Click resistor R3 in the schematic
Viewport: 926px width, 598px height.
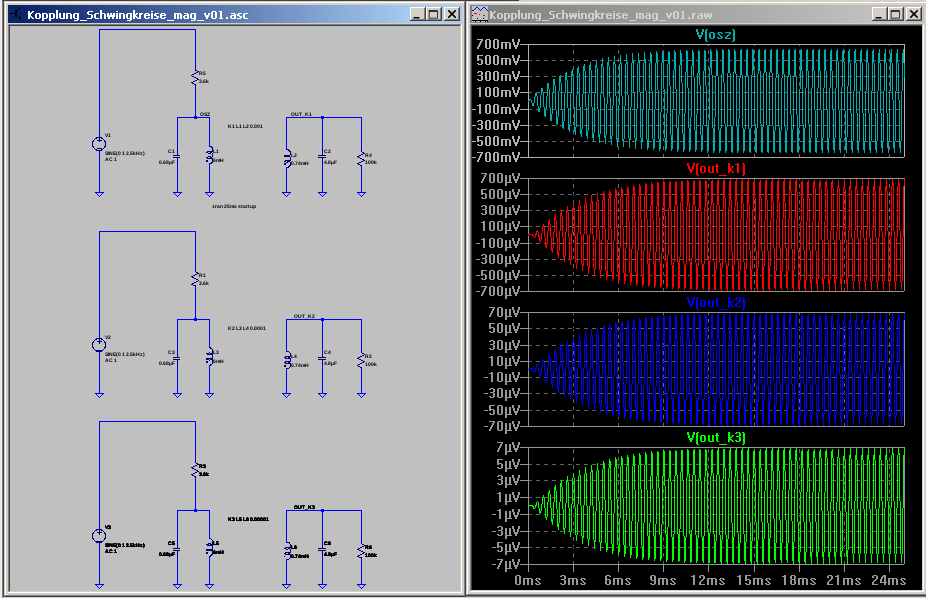click(195, 470)
